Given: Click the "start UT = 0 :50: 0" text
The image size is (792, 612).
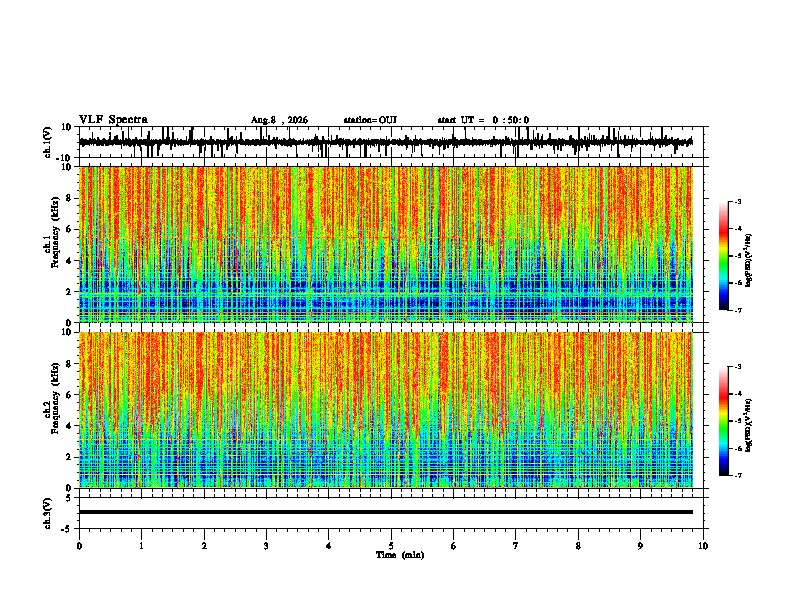Looking at the screenshot, I should (x=483, y=120).
